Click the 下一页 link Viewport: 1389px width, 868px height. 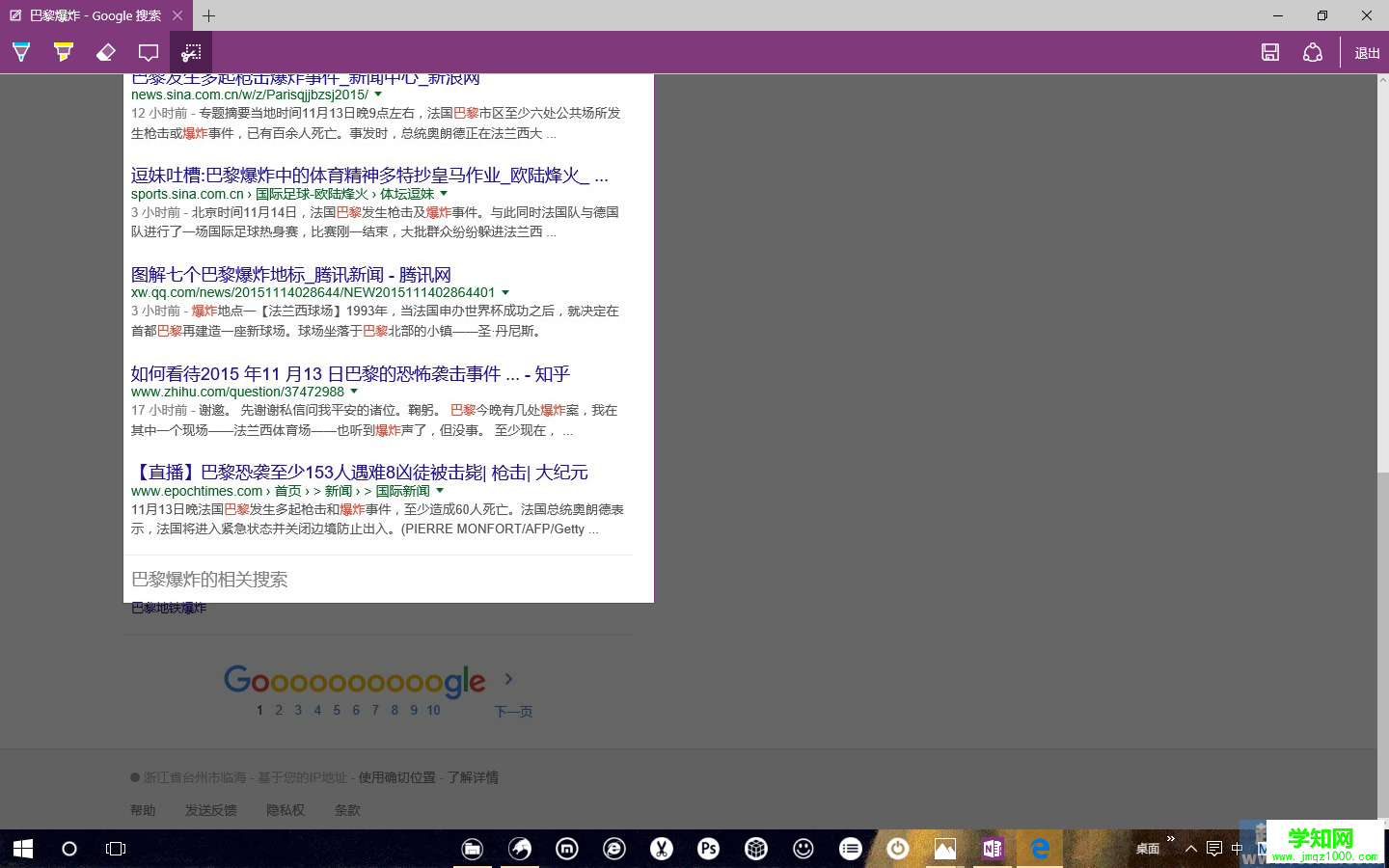513,712
